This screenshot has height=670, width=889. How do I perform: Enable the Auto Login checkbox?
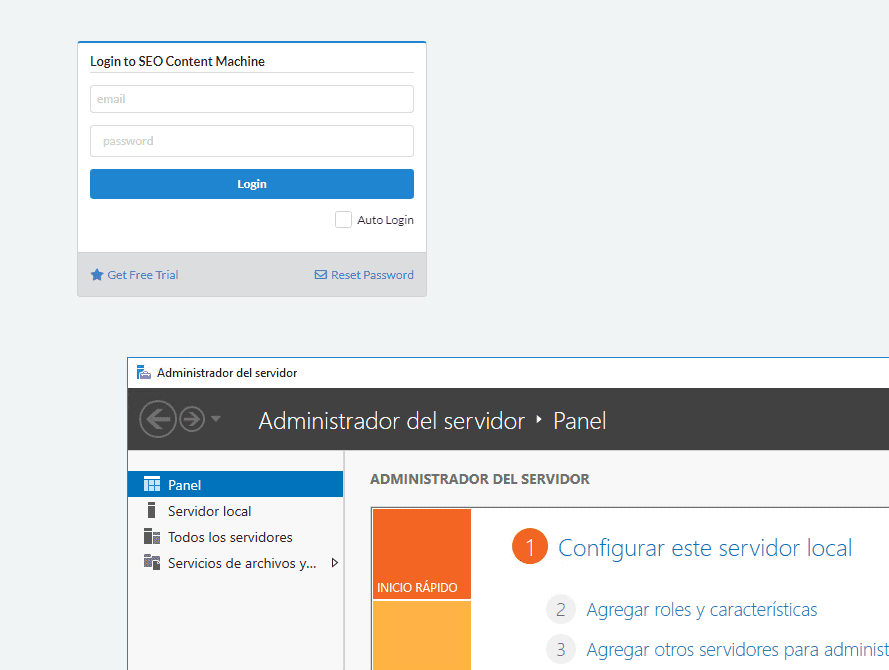tap(343, 219)
